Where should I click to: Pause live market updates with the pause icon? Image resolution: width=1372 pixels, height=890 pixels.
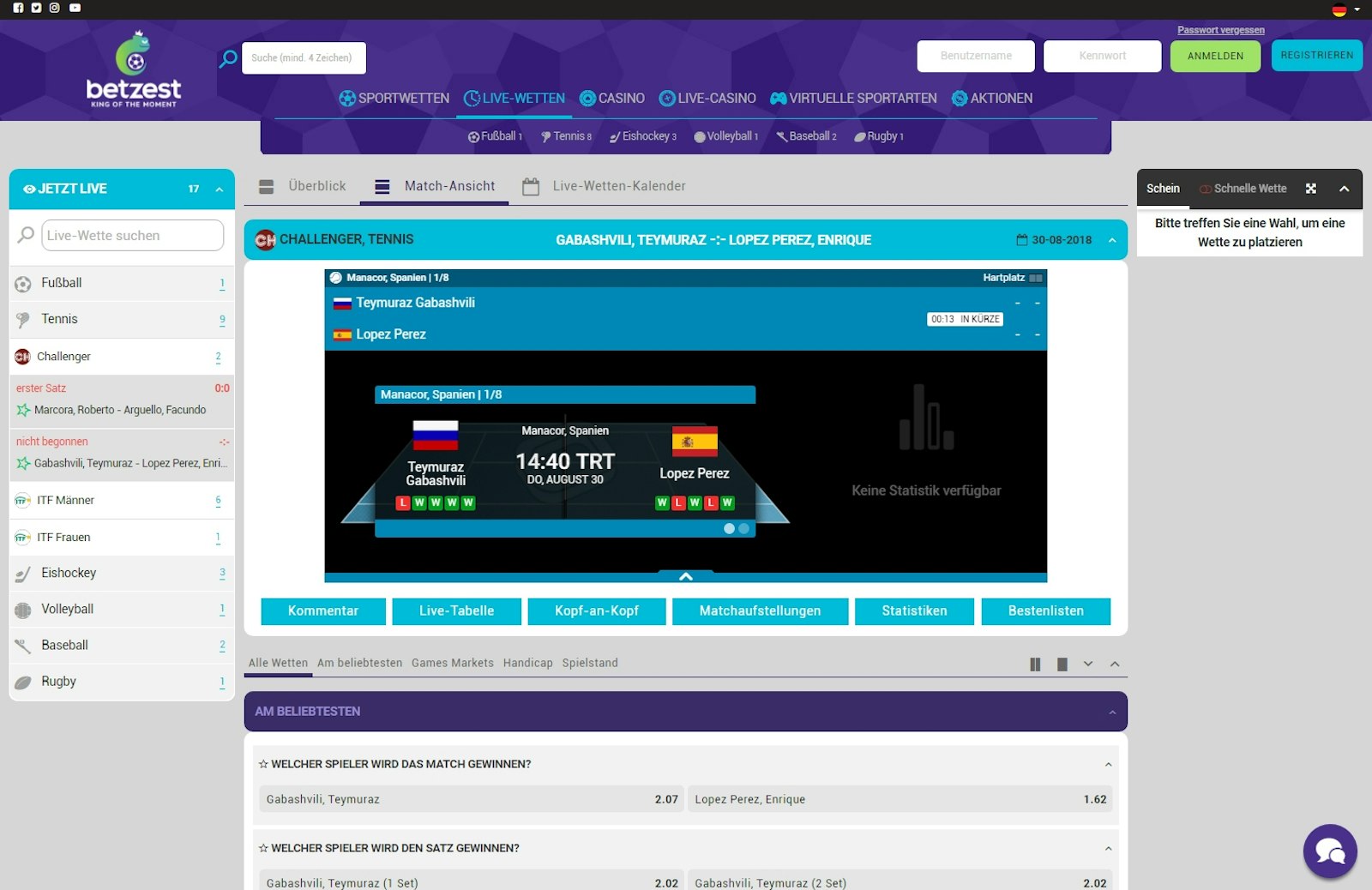tap(1034, 664)
